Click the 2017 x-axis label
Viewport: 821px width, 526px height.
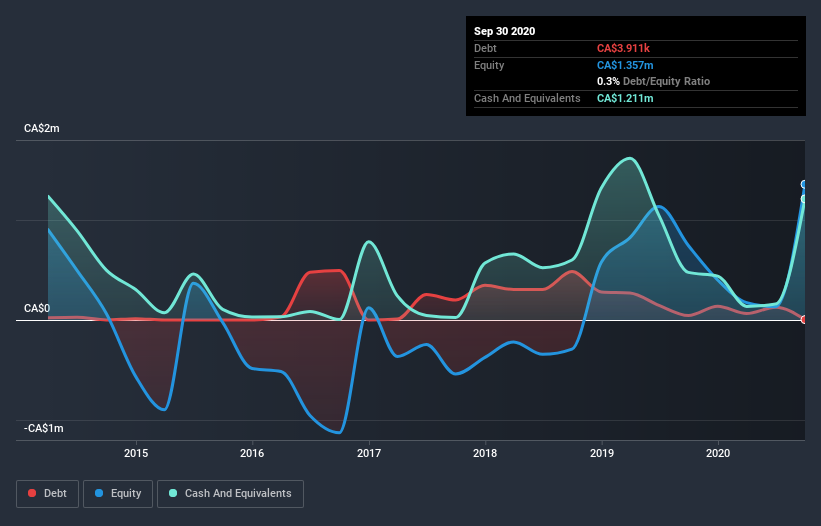click(369, 453)
